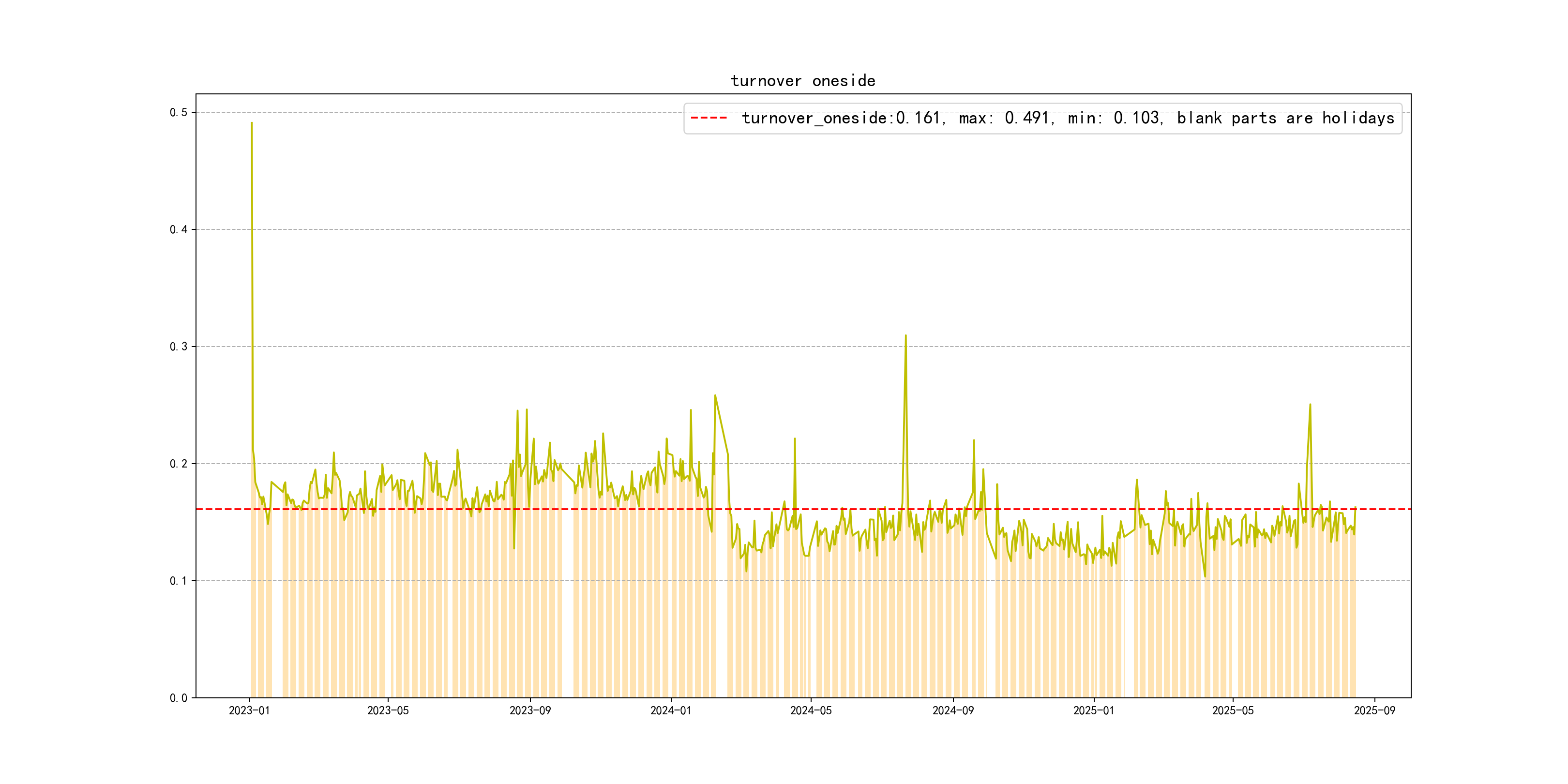This screenshot has height=784, width=1568.
Task: Click the red dashed legend line sample
Action: [709, 118]
